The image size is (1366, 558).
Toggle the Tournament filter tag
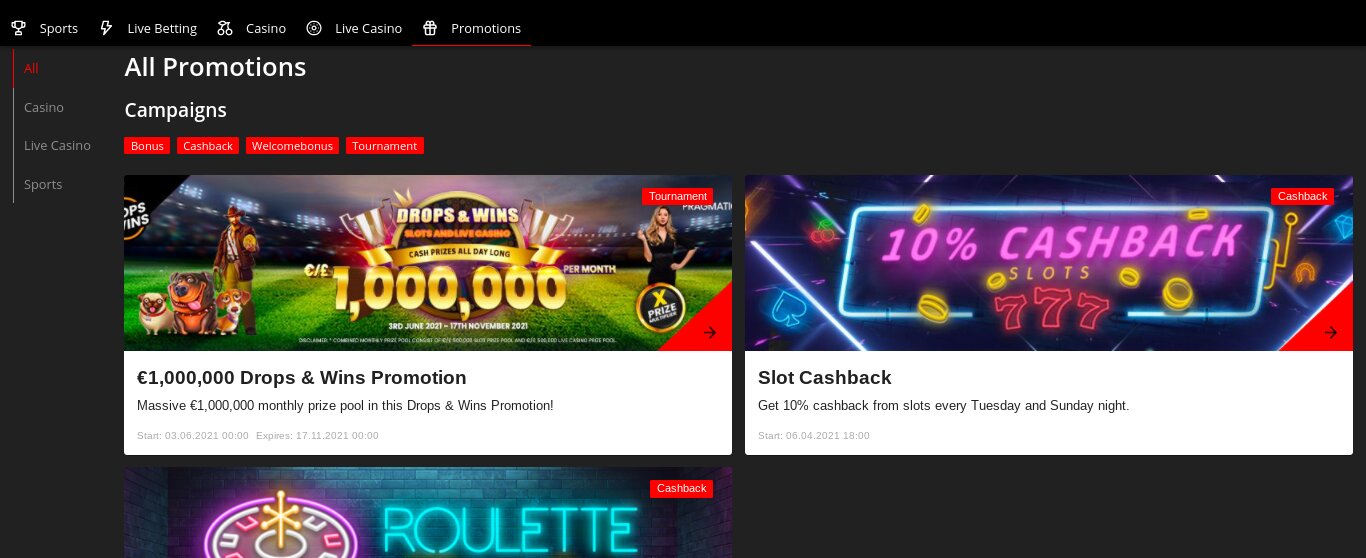click(x=385, y=146)
